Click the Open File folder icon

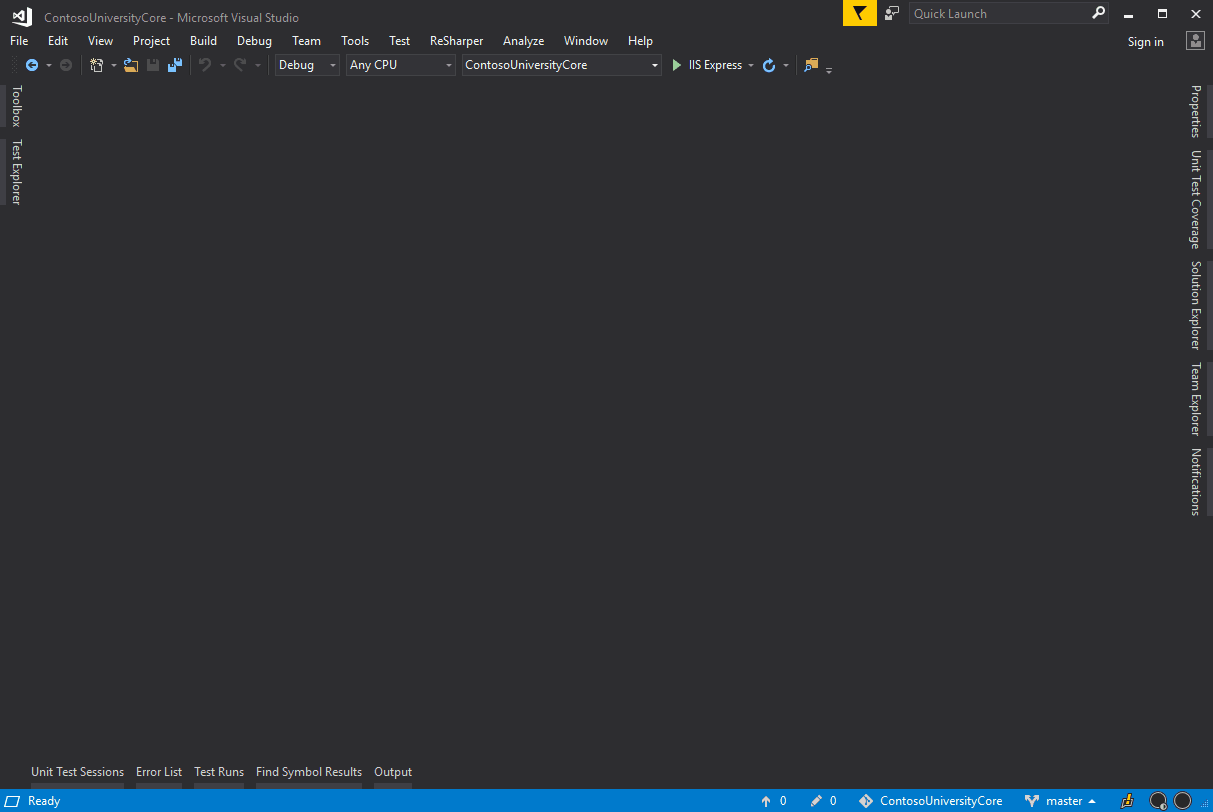click(x=131, y=65)
